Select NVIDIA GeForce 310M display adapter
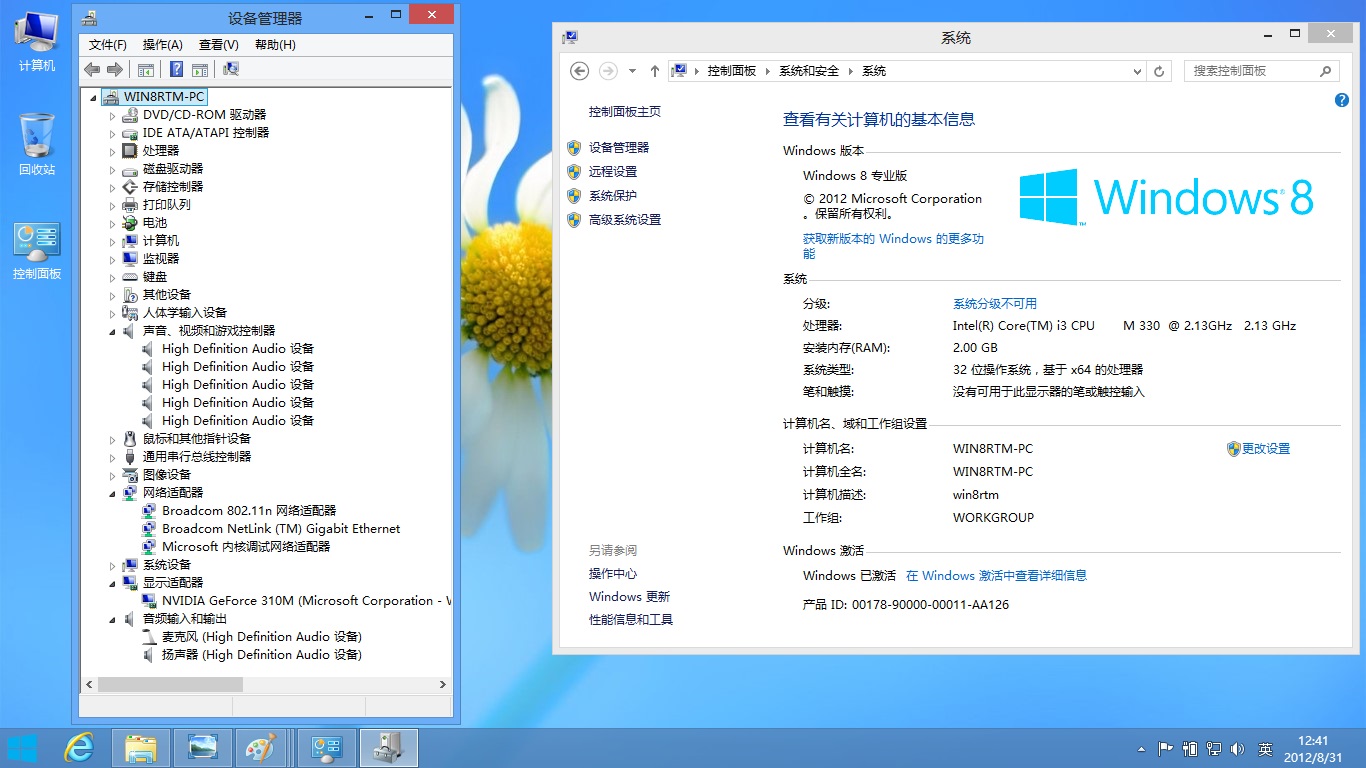This screenshot has height=768, width=1366. [x=306, y=601]
